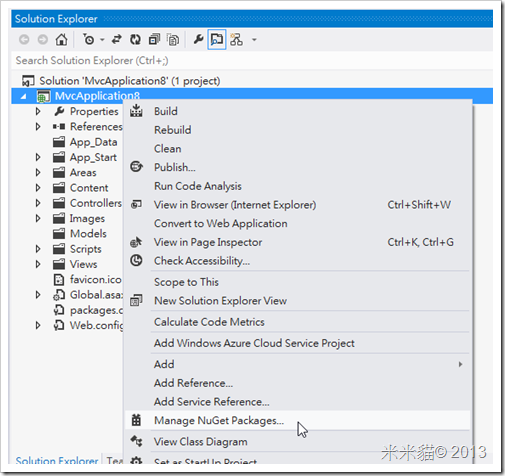Click the View in Browser icon
The image size is (505, 476).
tap(136, 204)
